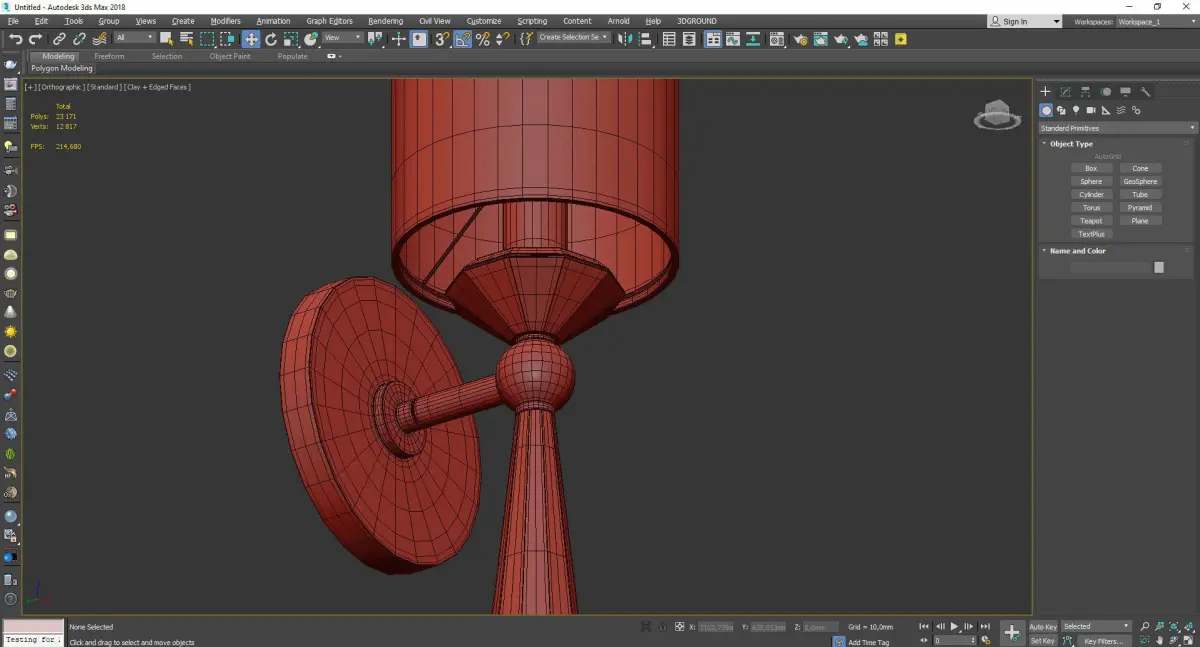Toggle Auto Key animation mode
This screenshot has height=647, width=1200.
tap(1043, 627)
